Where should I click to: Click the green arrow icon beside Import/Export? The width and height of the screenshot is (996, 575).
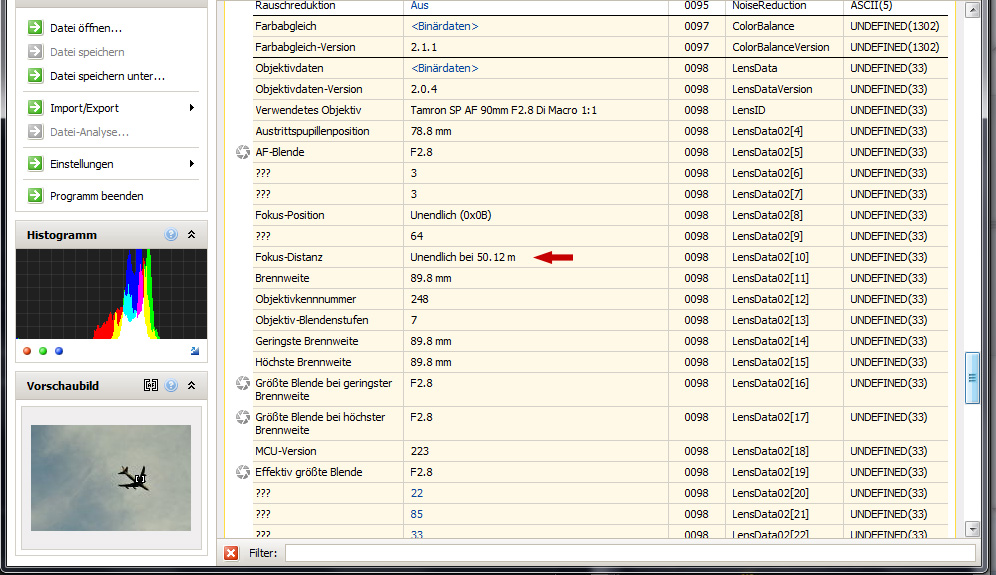pyautogui.click(x=35, y=107)
